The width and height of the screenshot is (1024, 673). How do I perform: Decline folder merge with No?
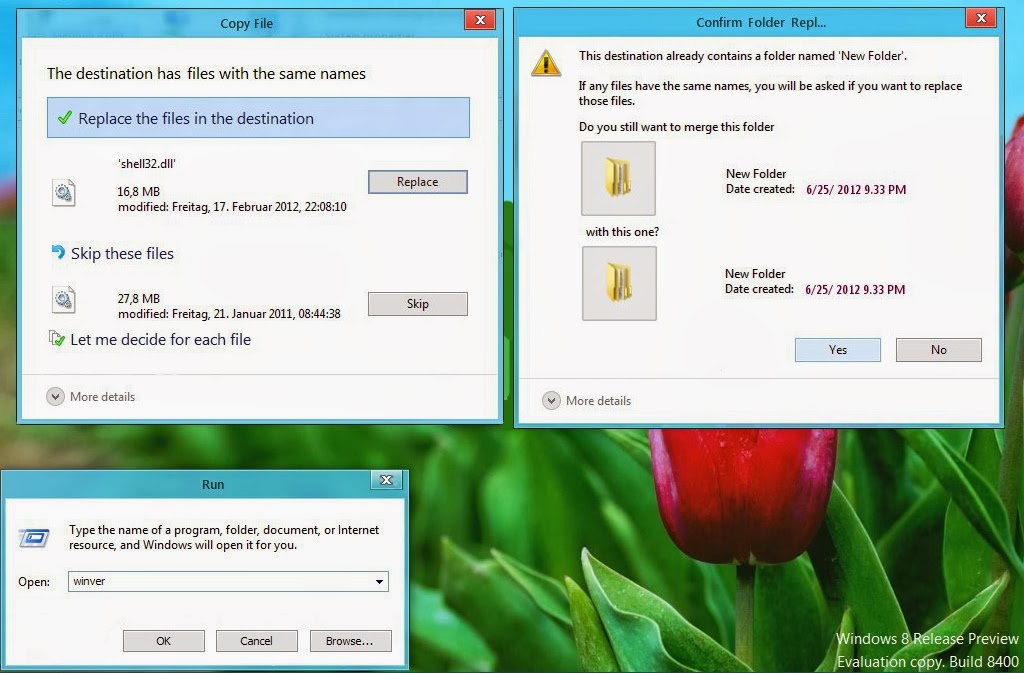(938, 349)
